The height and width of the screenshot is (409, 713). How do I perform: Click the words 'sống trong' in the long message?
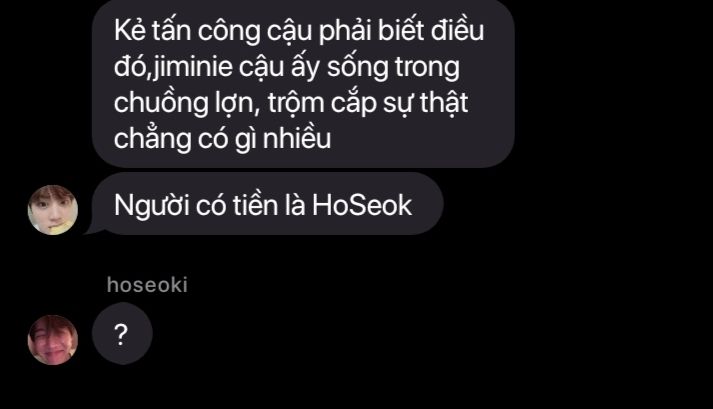(x=393, y=67)
